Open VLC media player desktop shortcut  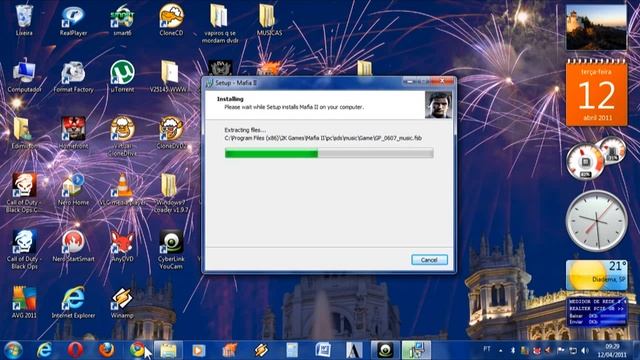[122, 189]
